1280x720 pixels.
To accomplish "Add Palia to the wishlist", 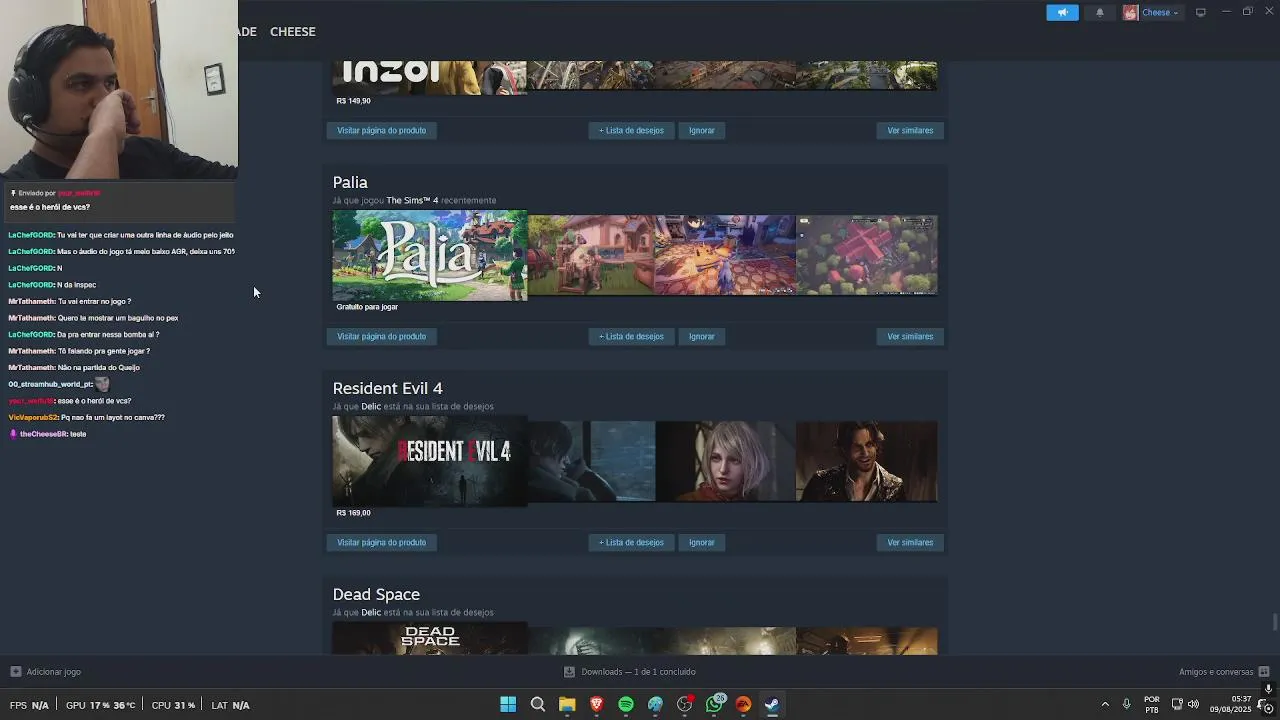I will coord(631,336).
